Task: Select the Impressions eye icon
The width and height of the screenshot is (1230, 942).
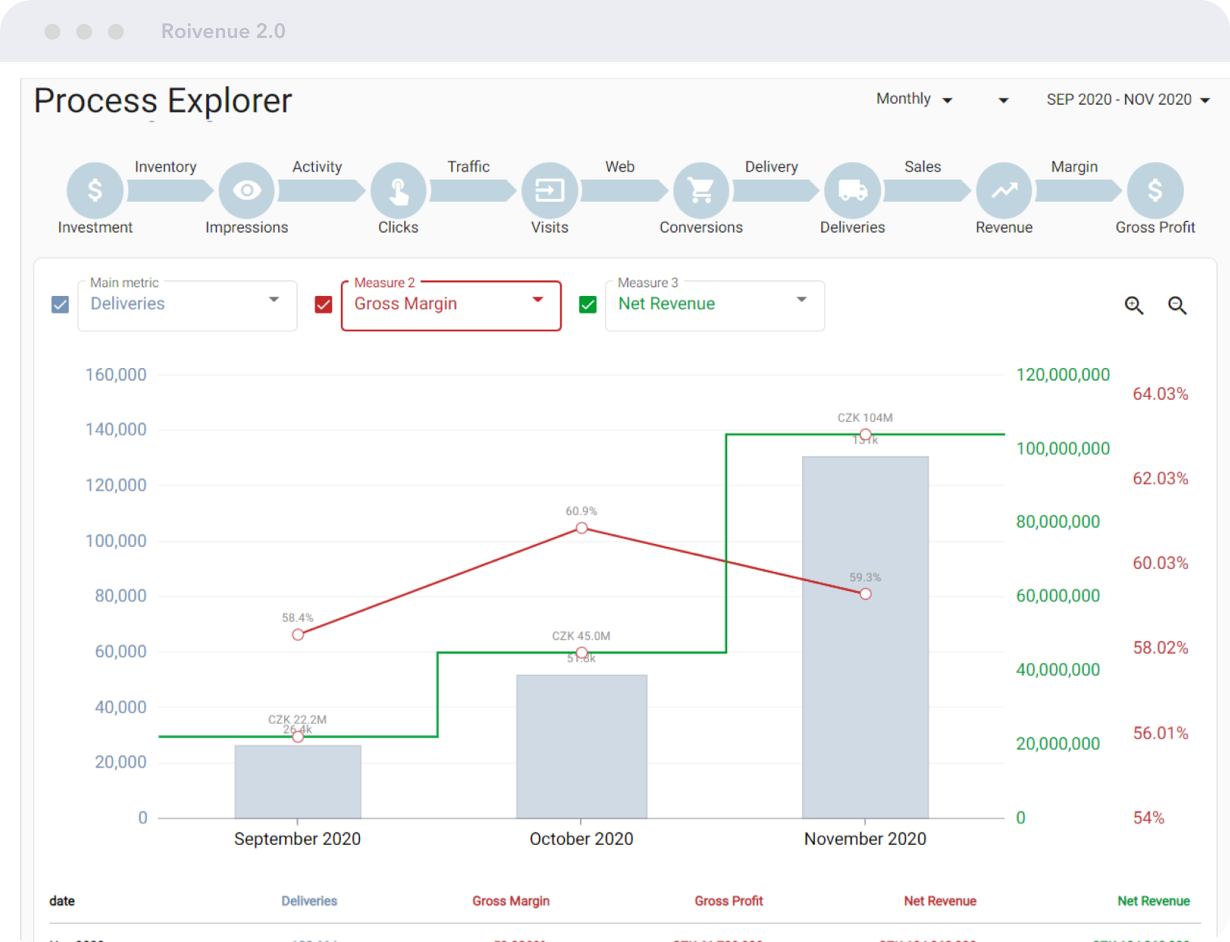Action: (246, 190)
